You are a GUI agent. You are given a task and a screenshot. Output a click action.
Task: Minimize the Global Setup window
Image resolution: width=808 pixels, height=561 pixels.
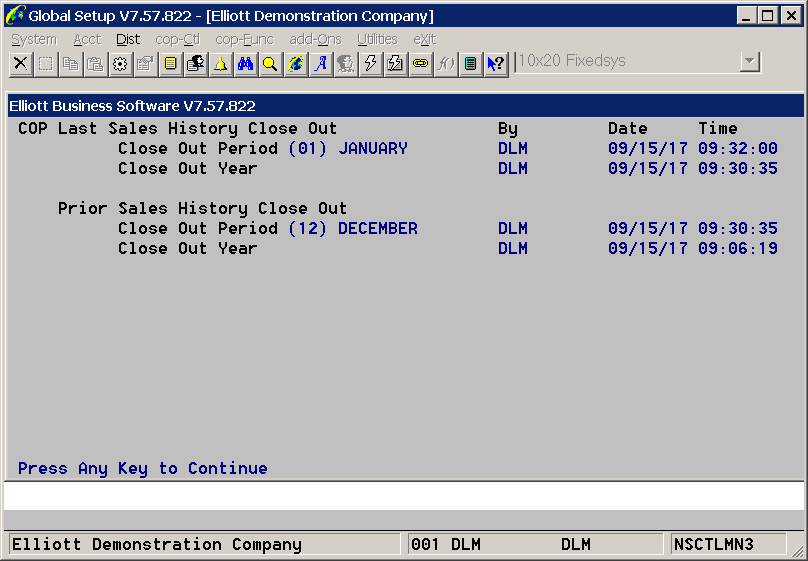[x=746, y=15]
